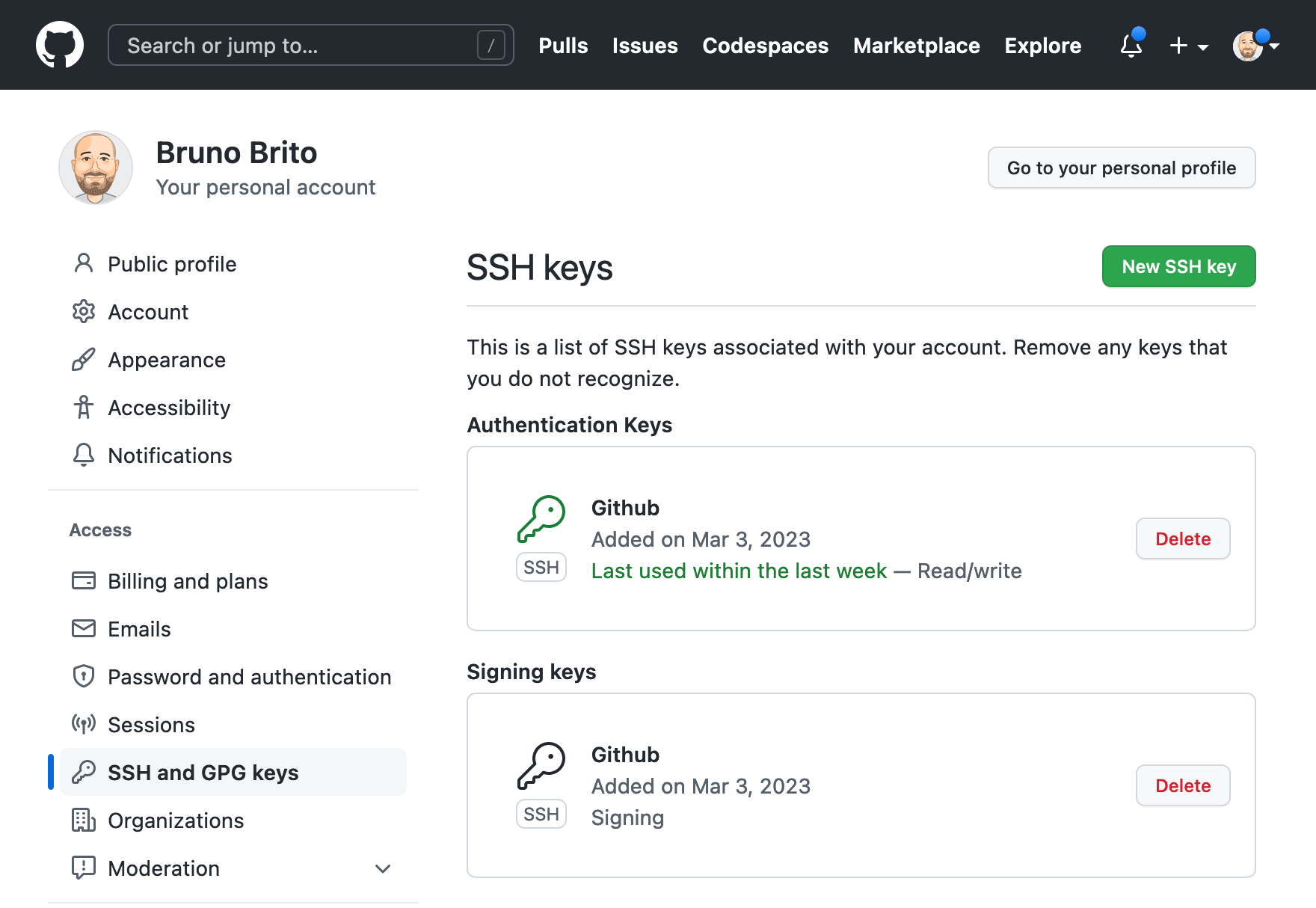1316x908 pixels.
Task: Expand the Moderation section chevron
Action: [382, 868]
